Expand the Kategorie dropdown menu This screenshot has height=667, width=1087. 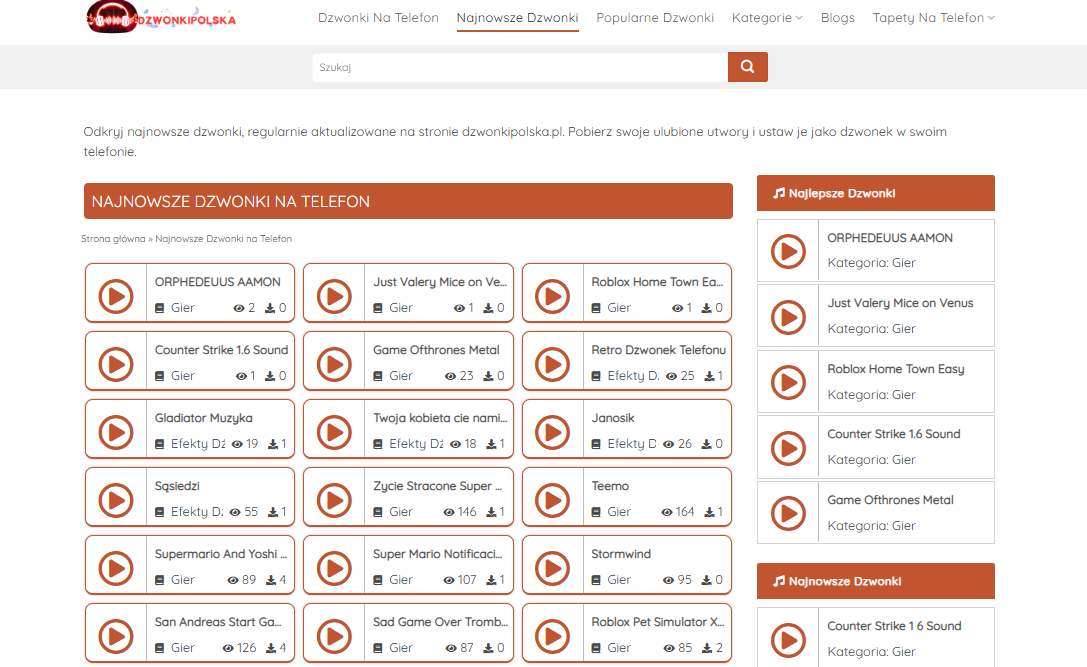(766, 18)
